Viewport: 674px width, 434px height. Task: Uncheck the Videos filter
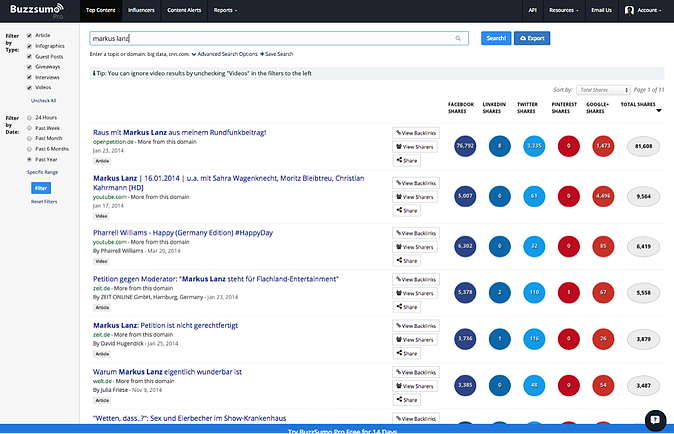(x=29, y=88)
